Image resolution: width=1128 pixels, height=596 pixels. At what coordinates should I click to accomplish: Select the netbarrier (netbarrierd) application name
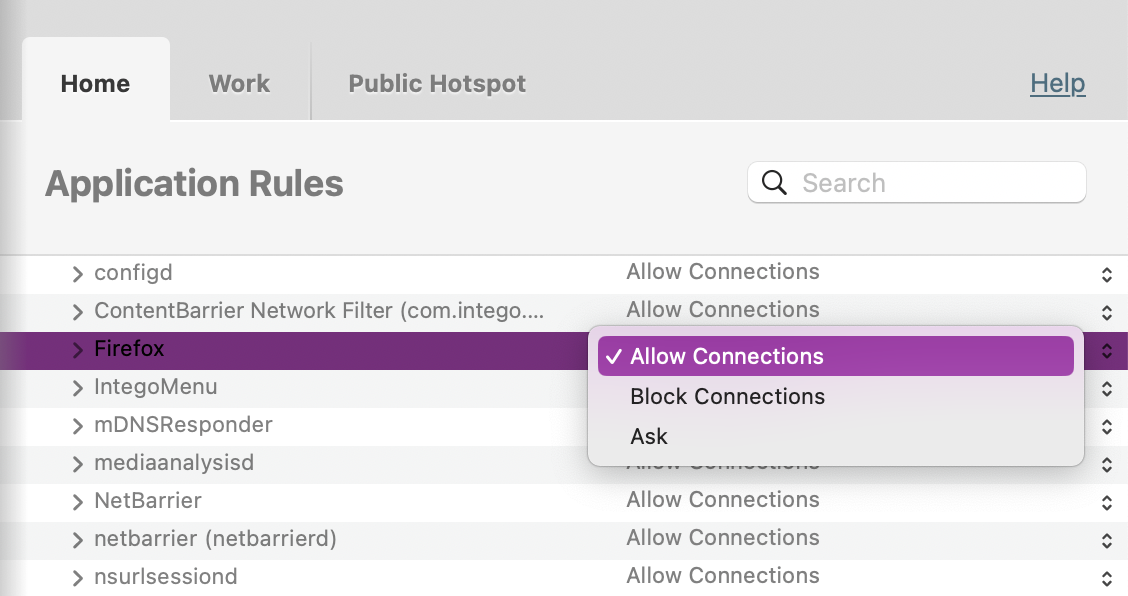click(215, 538)
